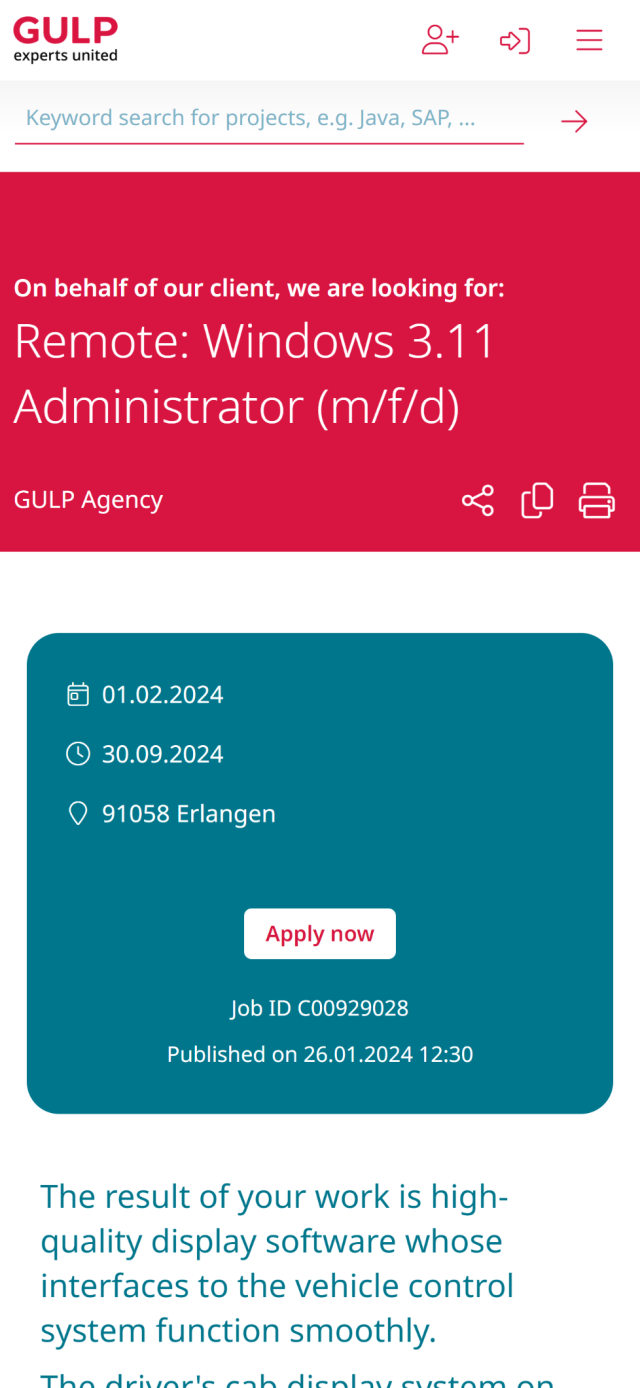Screen dimensions: 640x1388
Task: Click the calendar icon beside 01.02.2024
Action: 78,693
